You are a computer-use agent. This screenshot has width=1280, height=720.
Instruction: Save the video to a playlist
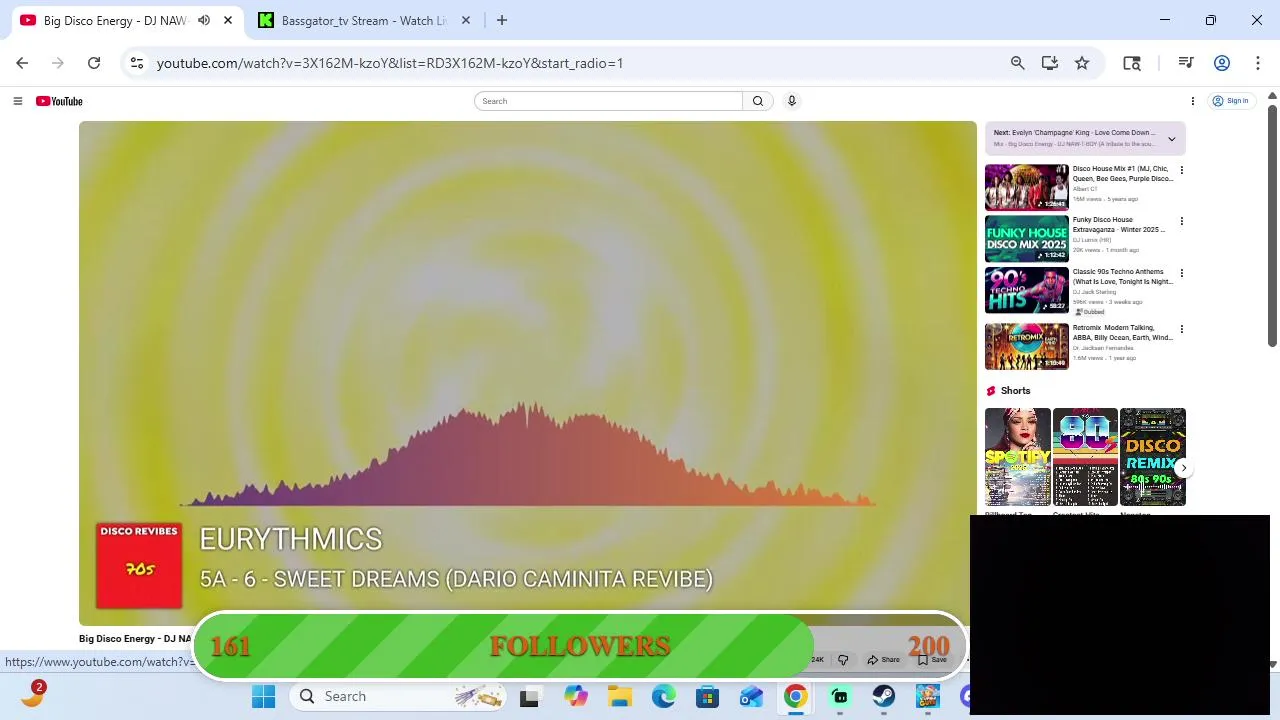[932, 660]
